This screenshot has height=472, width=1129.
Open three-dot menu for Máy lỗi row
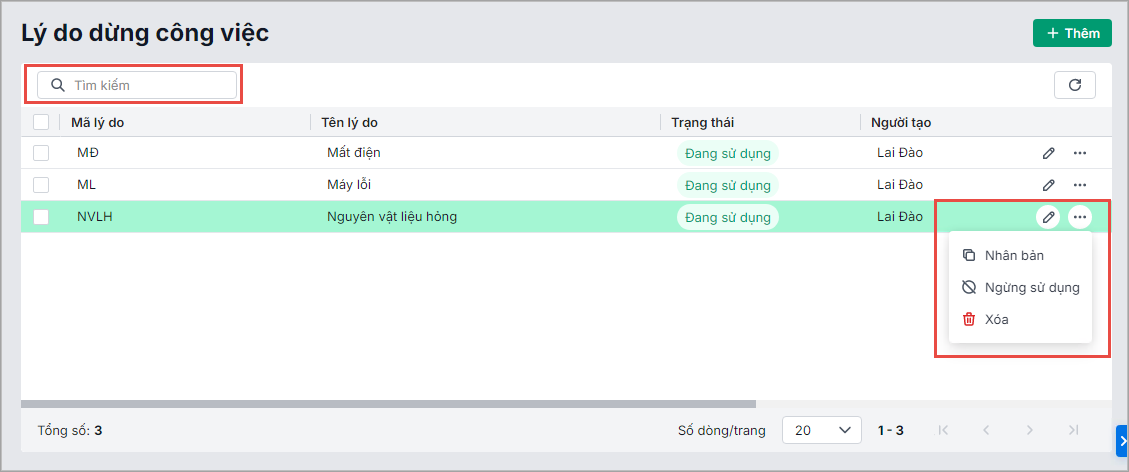[x=1080, y=185]
